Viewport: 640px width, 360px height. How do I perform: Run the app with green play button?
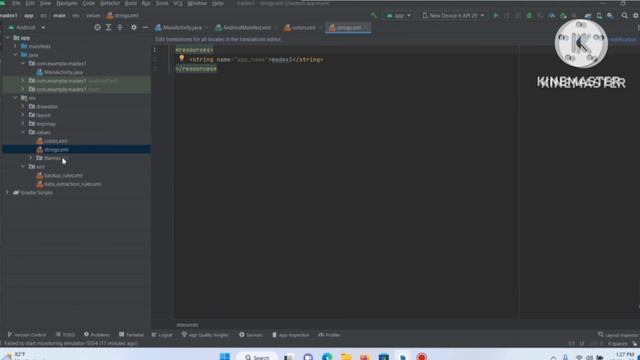[x=496, y=16]
